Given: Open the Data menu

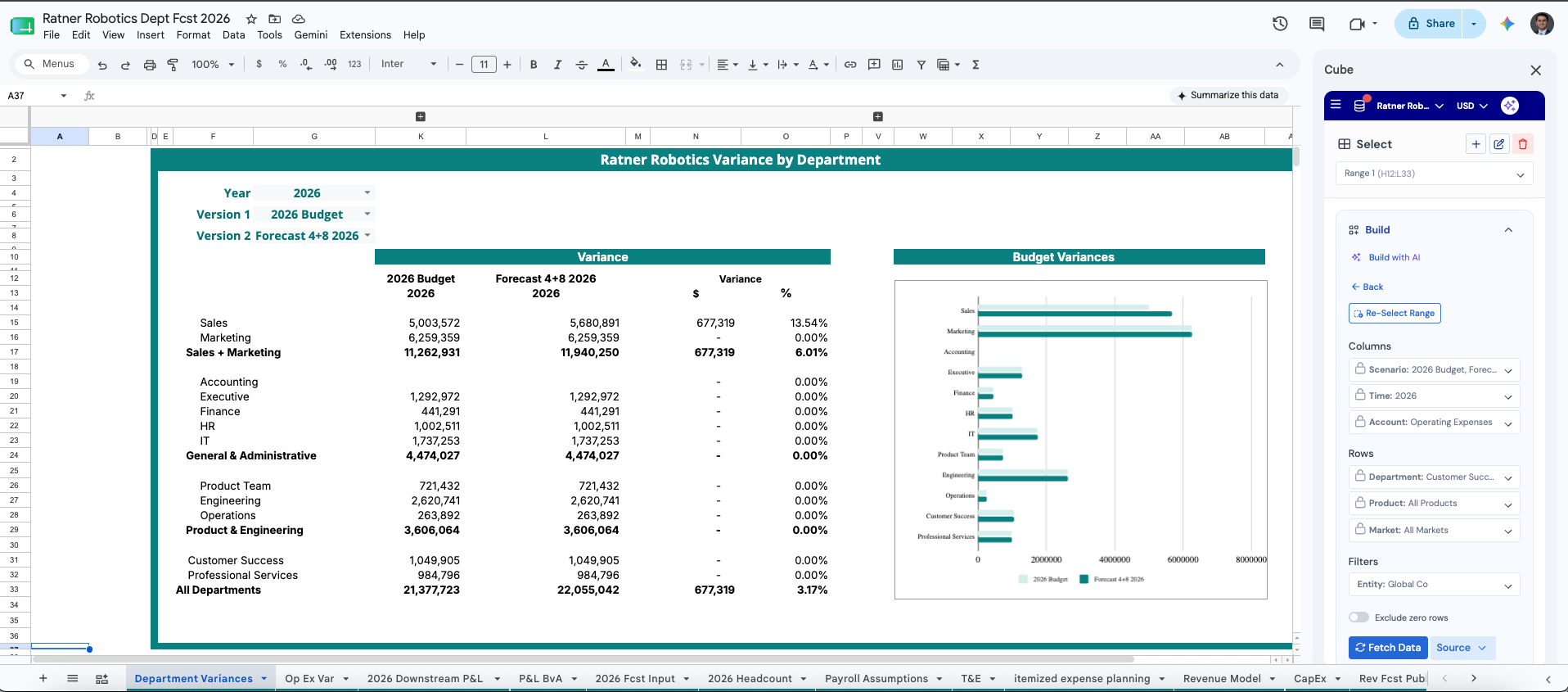Looking at the screenshot, I should pyautogui.click(x=233, y=35).
